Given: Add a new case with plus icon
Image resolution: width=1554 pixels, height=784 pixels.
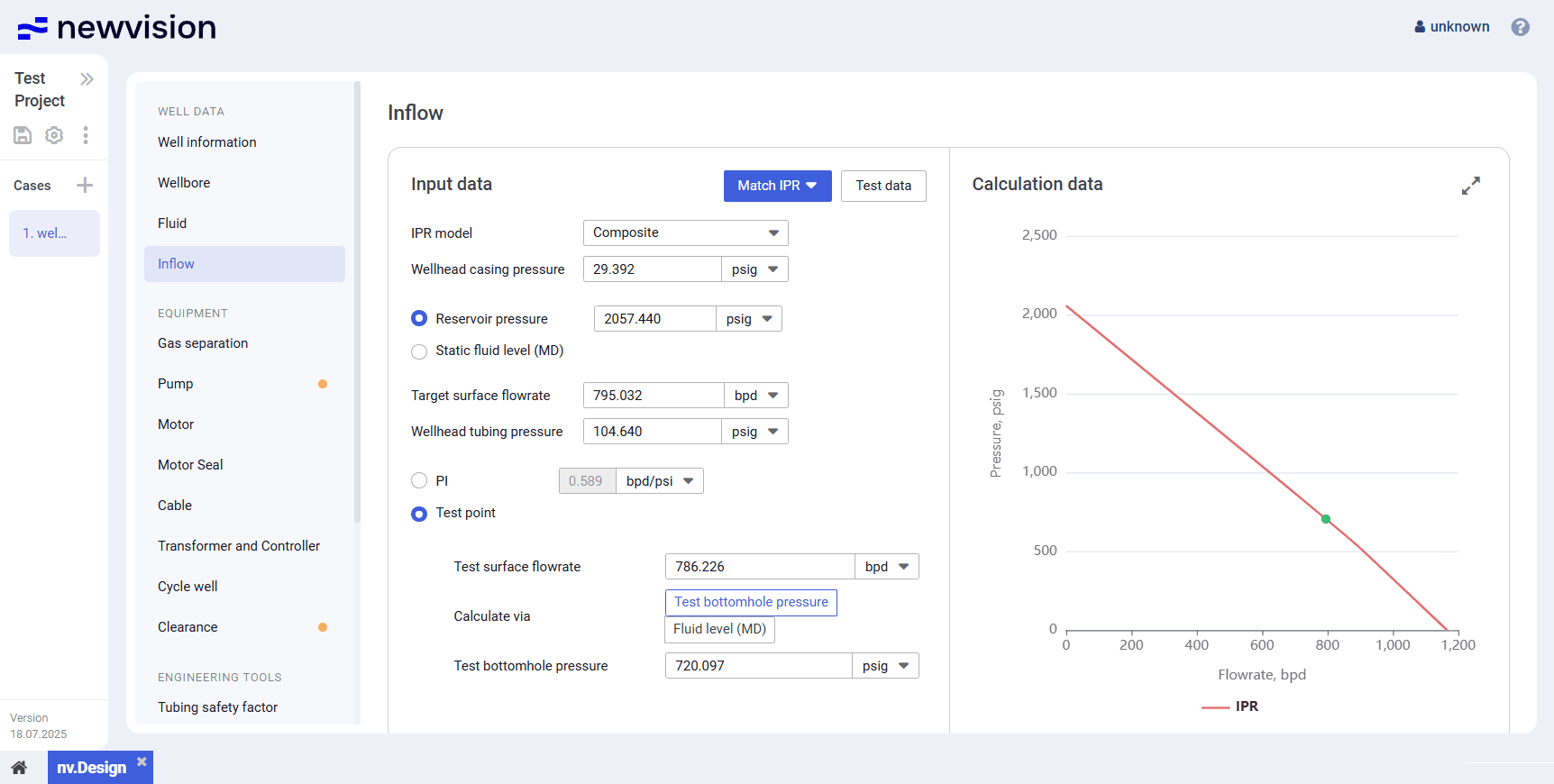Looking at the screenshot, I should click(85, 186).
